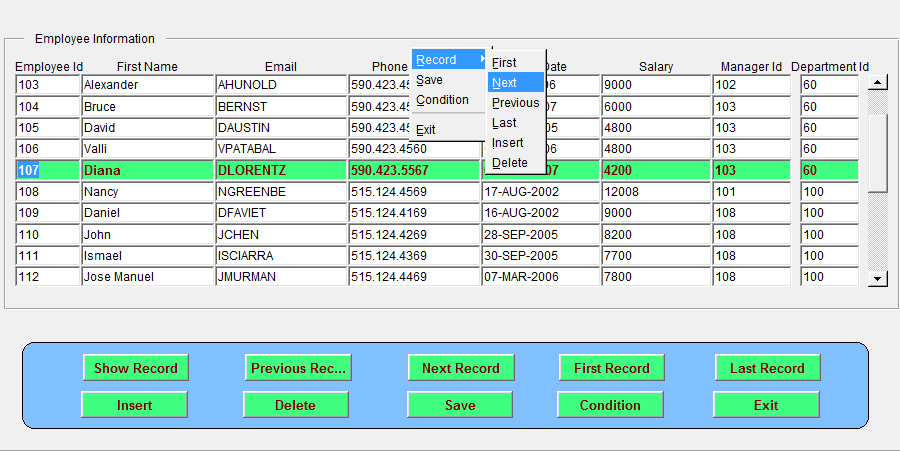Click the Email field containing NGREENBE
The image size is (900, 451).
(x=281, y=192)
